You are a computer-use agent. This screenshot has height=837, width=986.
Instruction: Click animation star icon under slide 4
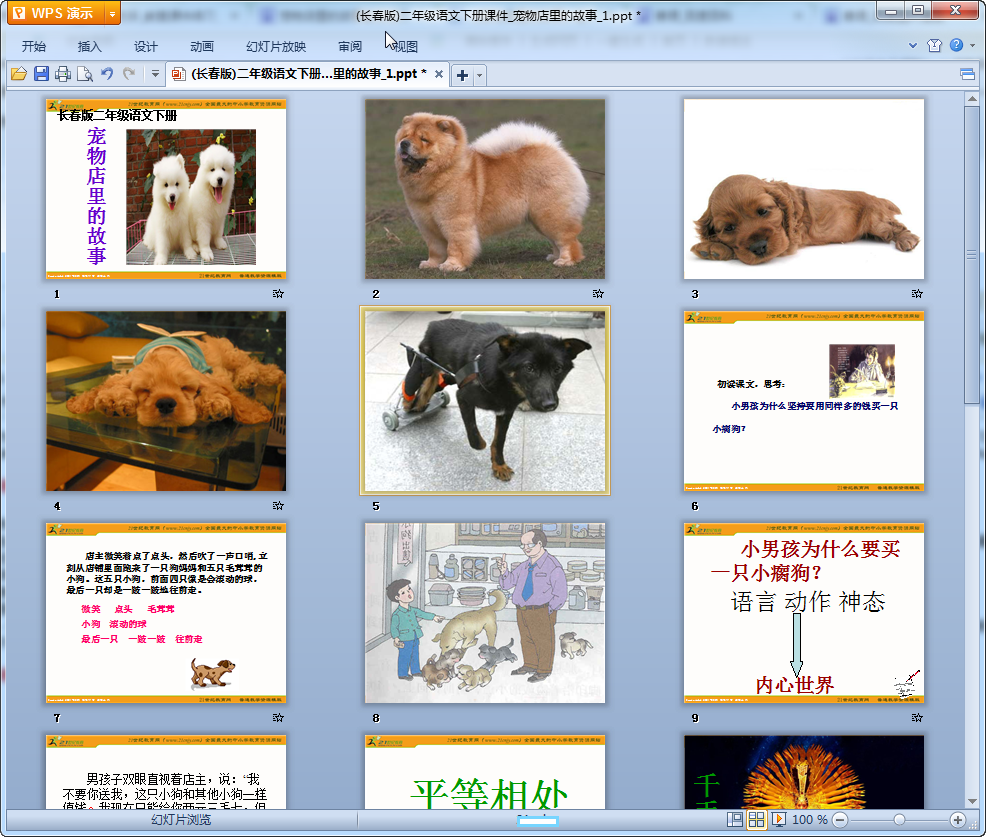coord(279,506)
